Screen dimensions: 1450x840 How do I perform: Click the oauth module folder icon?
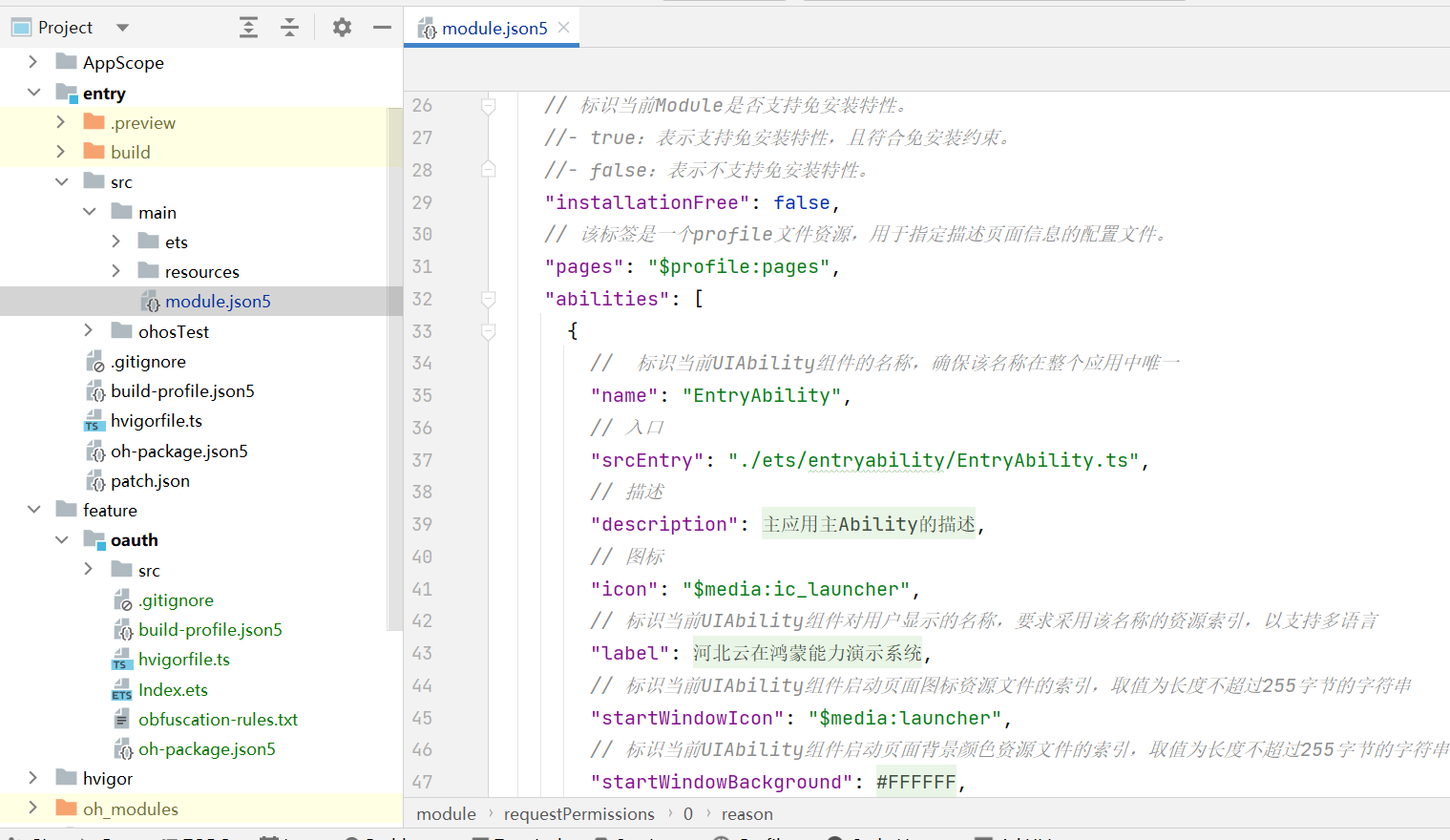point(94,540)
